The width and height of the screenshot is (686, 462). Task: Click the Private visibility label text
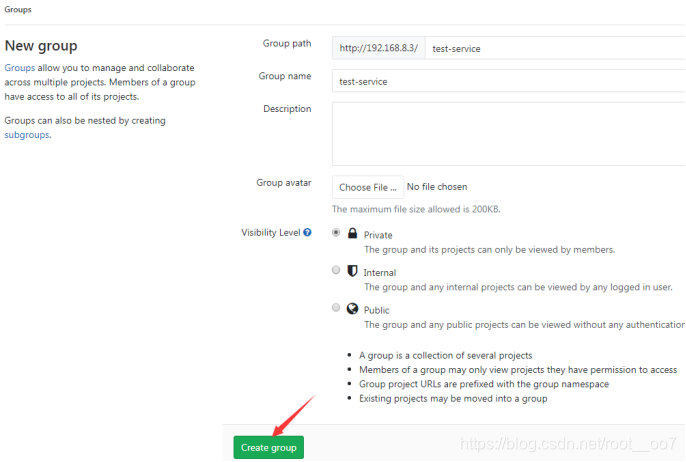pyautogui.click(x=378, y=235)
